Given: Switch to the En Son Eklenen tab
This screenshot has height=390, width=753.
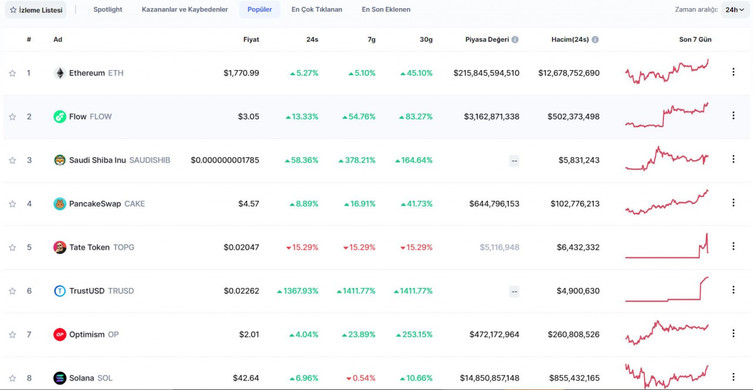Looking at the screenshot, I should coord(386,10).
